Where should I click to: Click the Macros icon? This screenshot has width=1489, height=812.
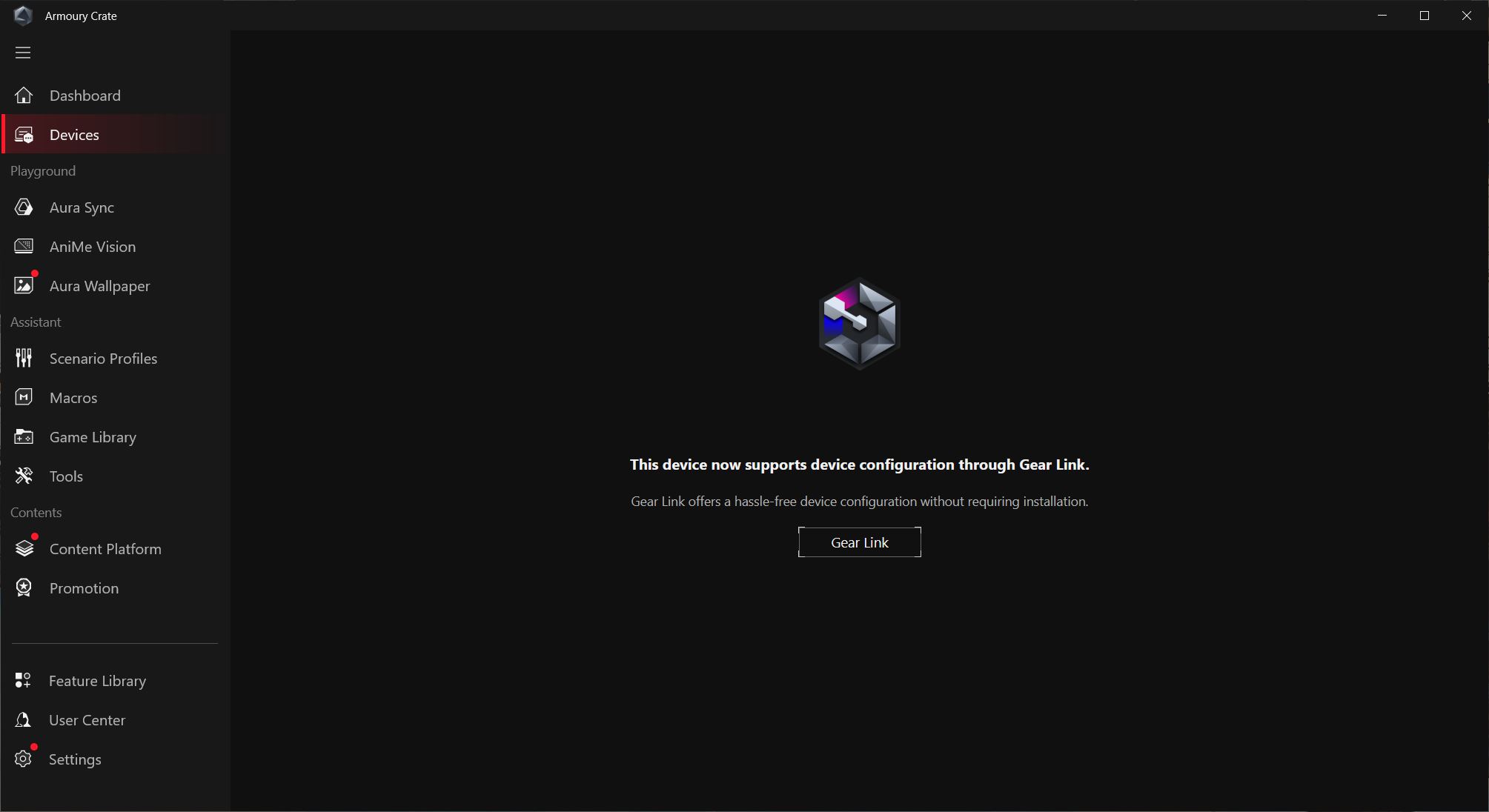click(x=24, y=398)
